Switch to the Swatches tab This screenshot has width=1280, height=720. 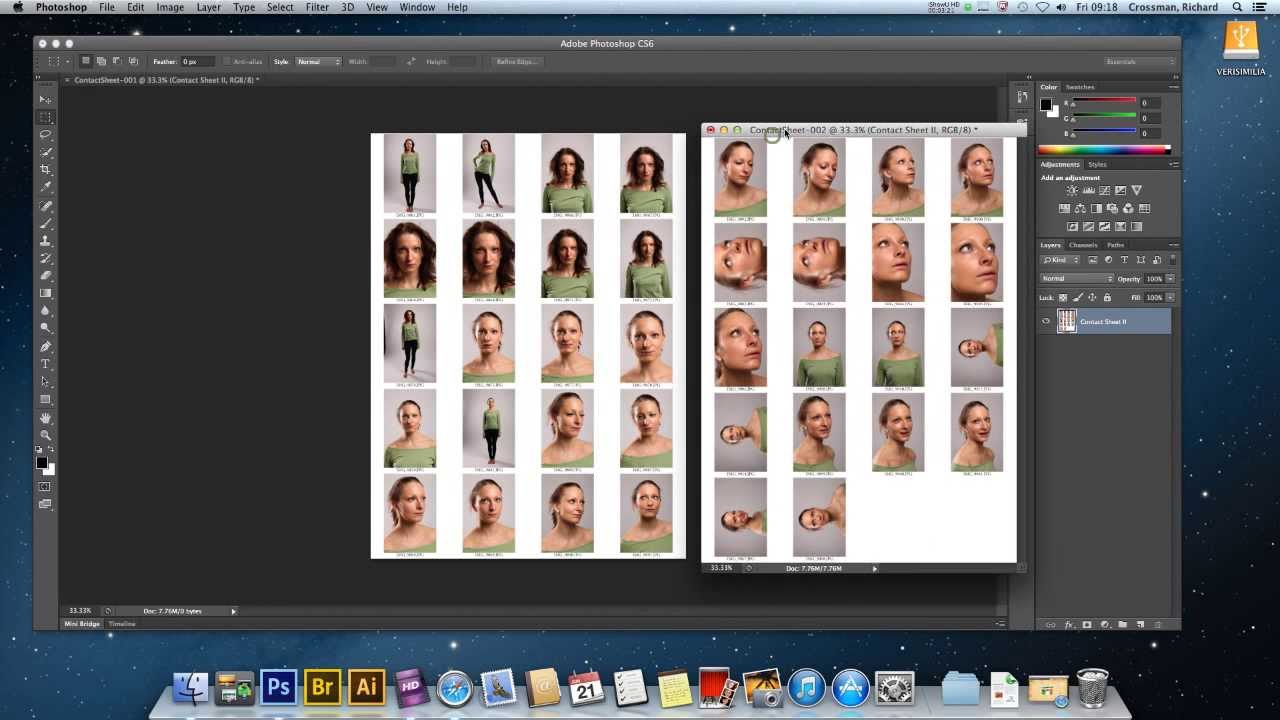pyautogui.click(x=1080, y=87)
